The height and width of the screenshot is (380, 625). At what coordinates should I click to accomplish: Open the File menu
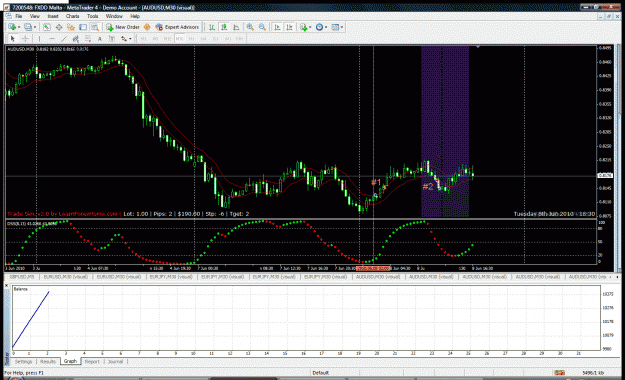tap(19, 16)
